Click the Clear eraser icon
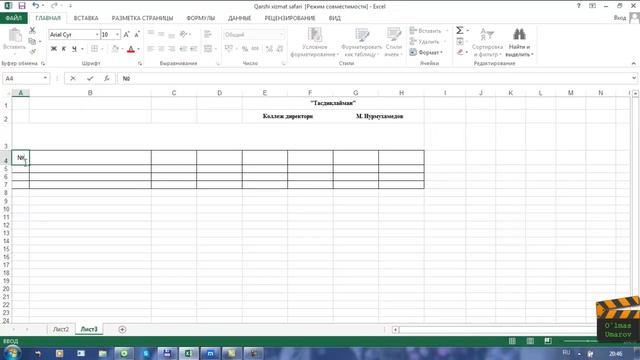The height and width of the screenshot is (360, 640). point(460,52)
